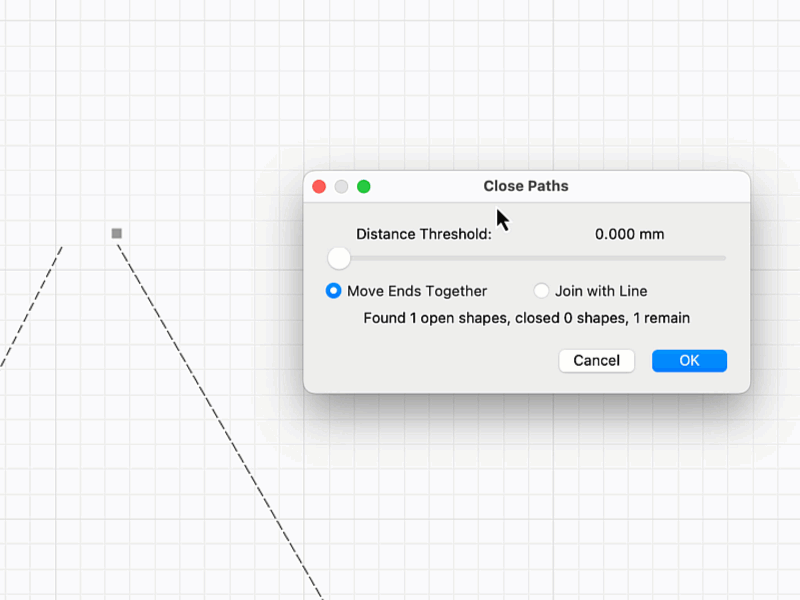800x600 pixels.
Task: Close the dialog with the red button
Action: (x=320, y=186)
